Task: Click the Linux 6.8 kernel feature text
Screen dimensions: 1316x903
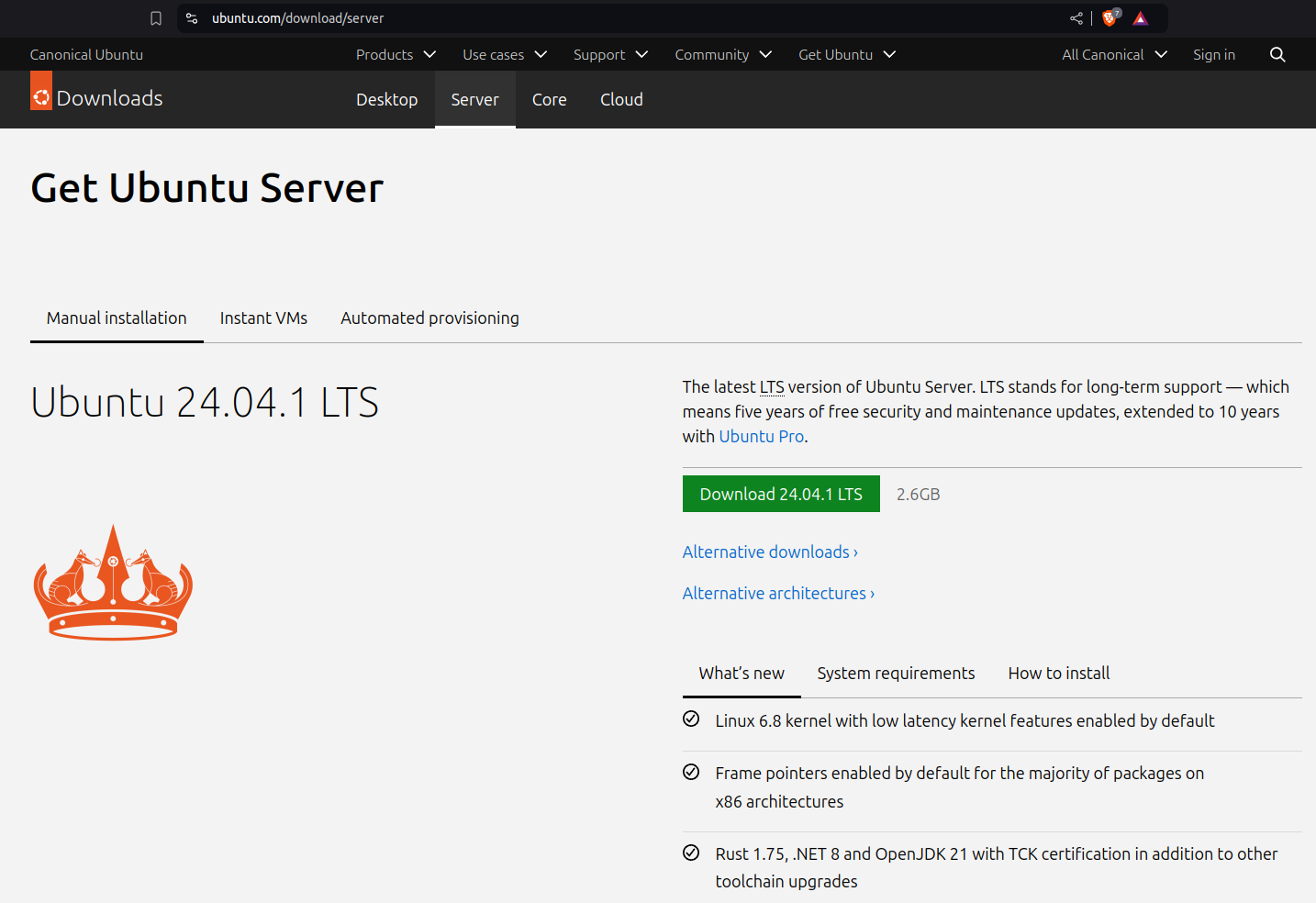Action: (x=965, y=721)
